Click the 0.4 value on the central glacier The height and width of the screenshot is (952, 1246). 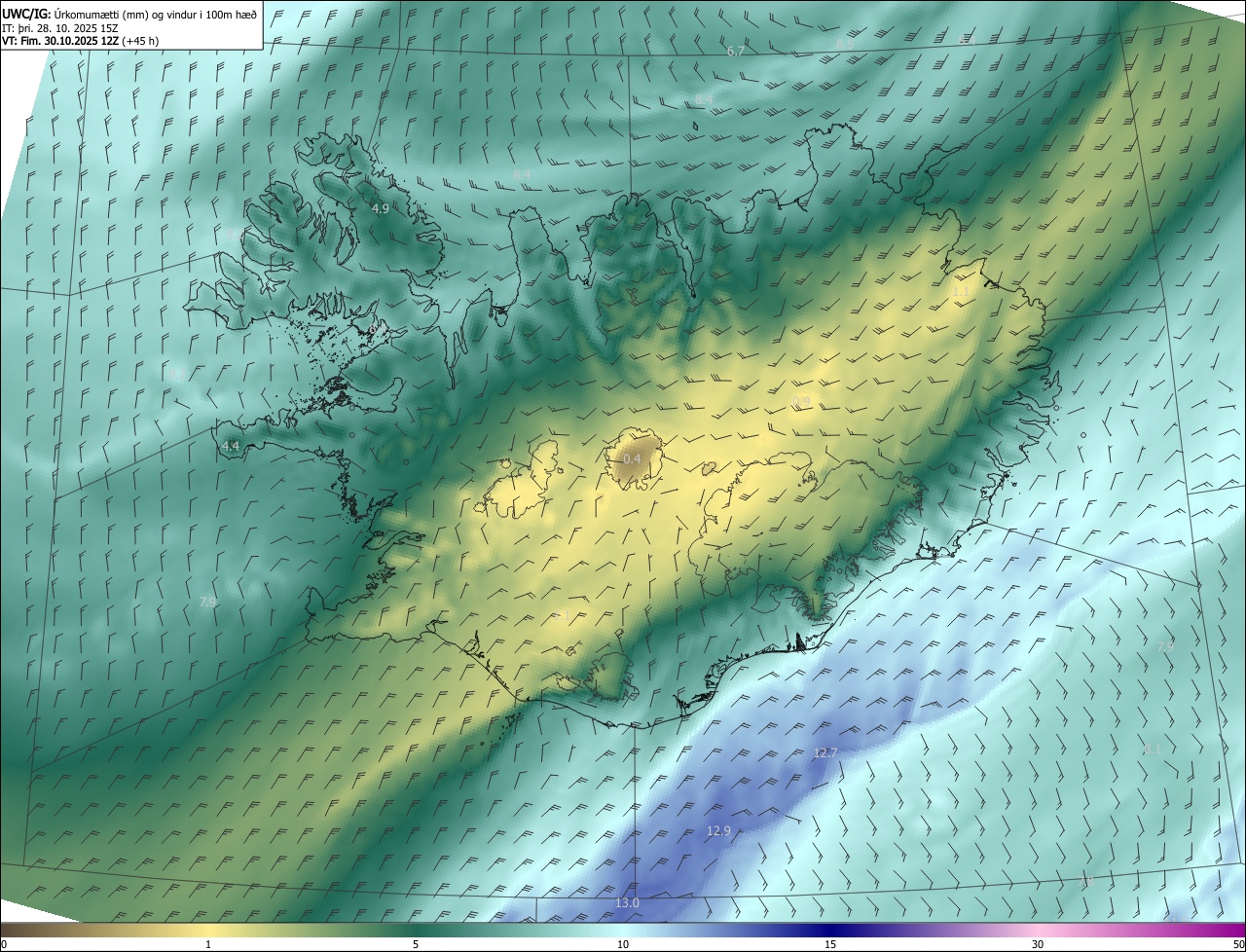[x=633, y=459]
